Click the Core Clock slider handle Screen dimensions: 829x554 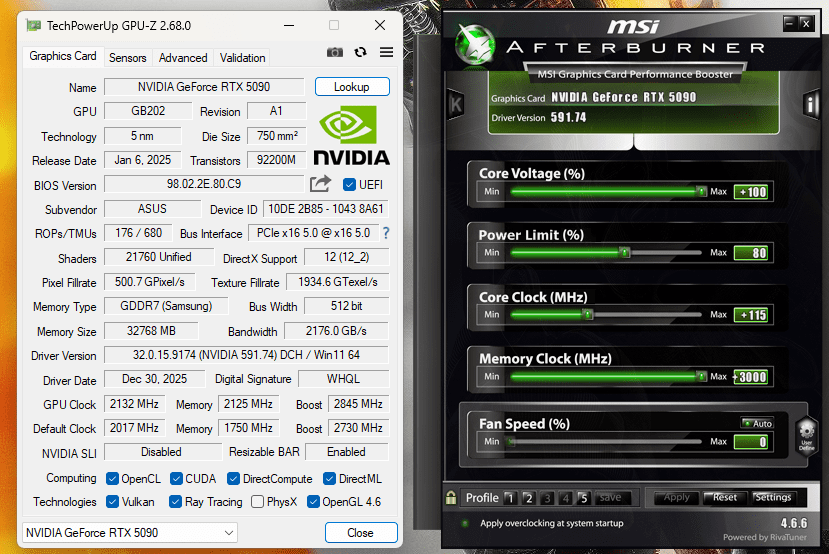click(x=587, y=315)
